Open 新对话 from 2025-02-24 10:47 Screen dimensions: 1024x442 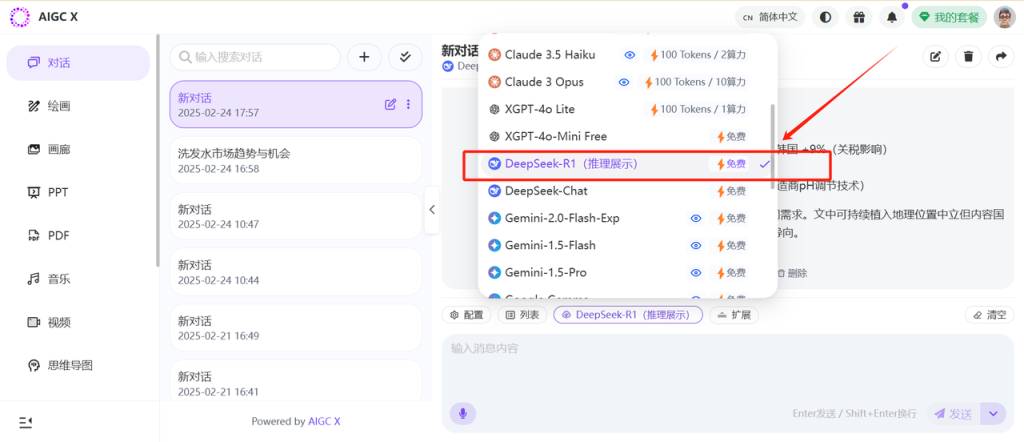pos(296,217)
